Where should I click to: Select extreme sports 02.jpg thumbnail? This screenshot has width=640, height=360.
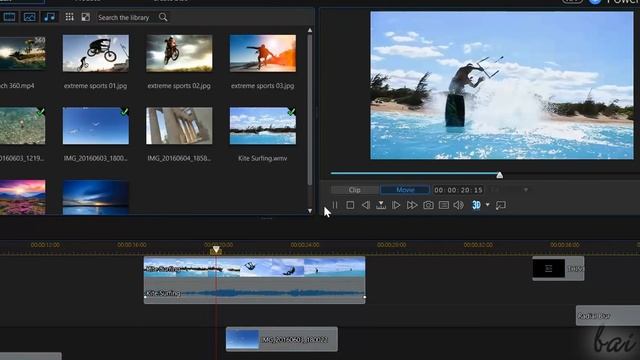coord(179,53)
